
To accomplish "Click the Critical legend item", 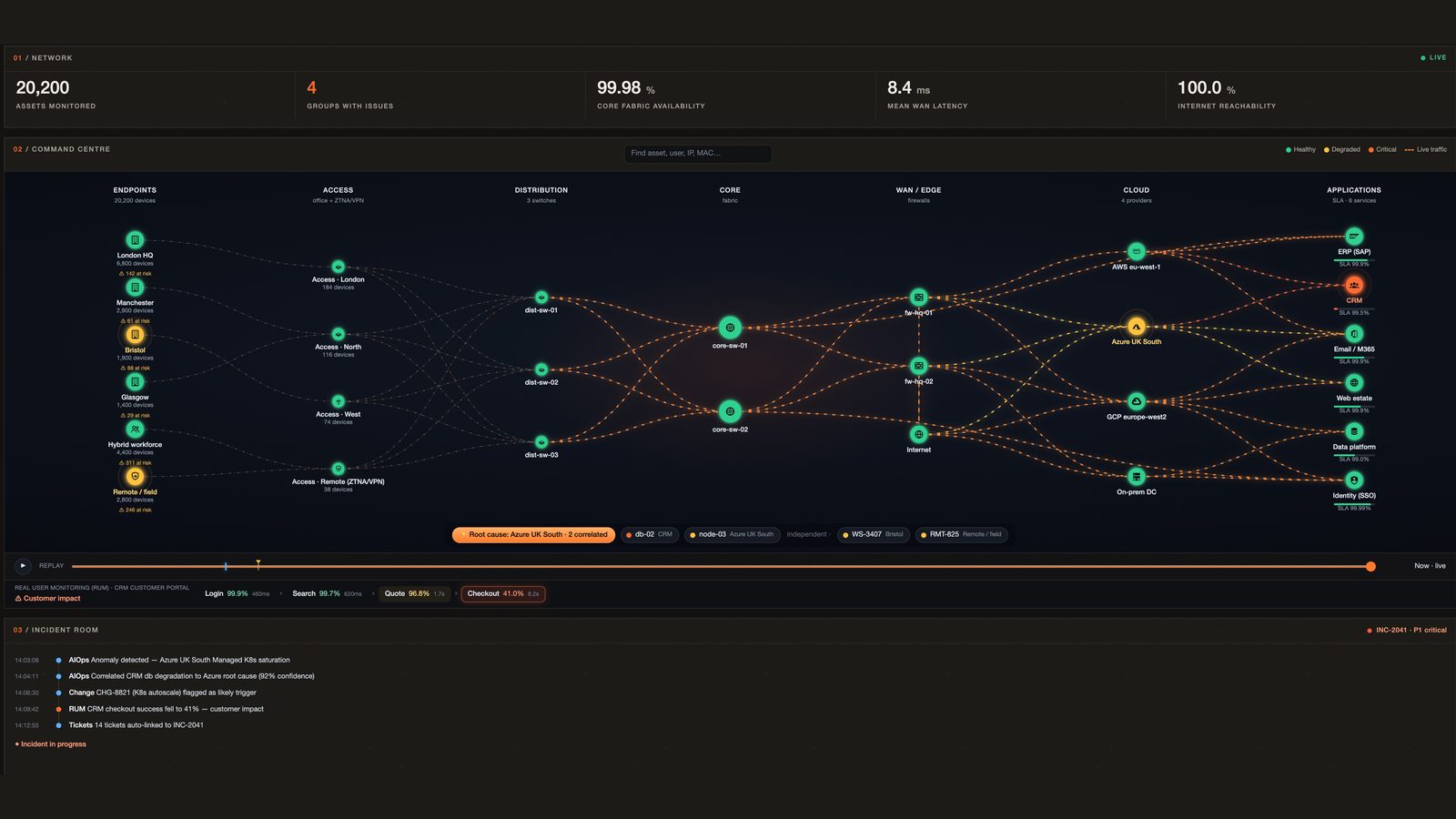I will tap(1382, 149).
